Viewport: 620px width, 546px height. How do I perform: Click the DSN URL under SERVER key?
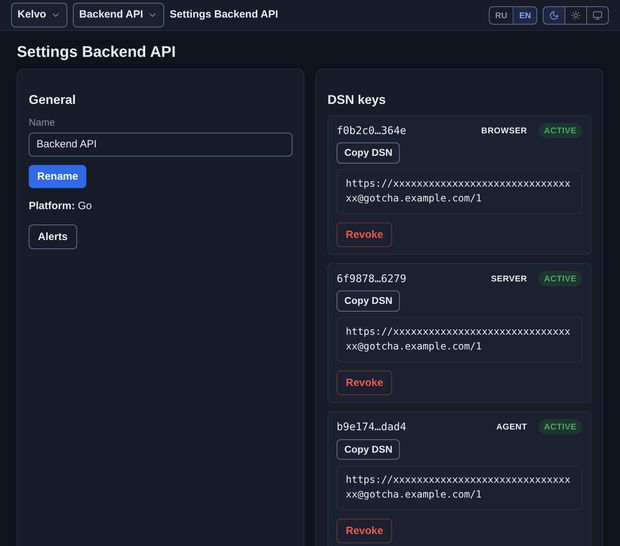(459, 339)
